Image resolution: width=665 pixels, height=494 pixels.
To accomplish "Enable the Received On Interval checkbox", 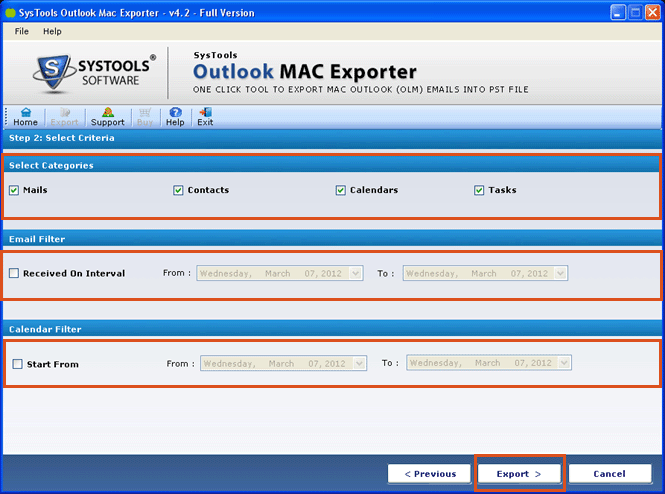I will [14, 273].
